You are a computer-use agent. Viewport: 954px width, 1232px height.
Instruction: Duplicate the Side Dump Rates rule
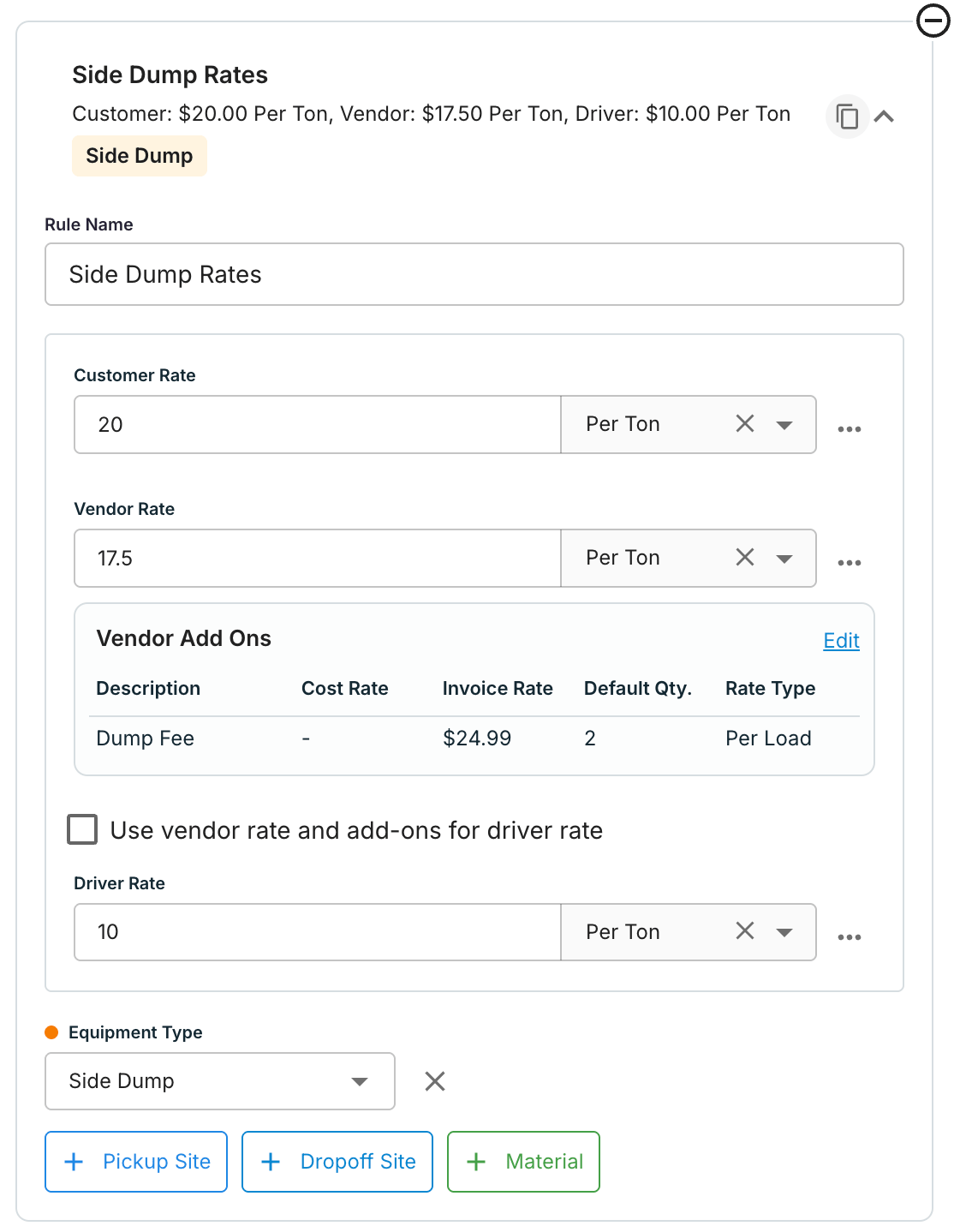(x=847, y=116)
